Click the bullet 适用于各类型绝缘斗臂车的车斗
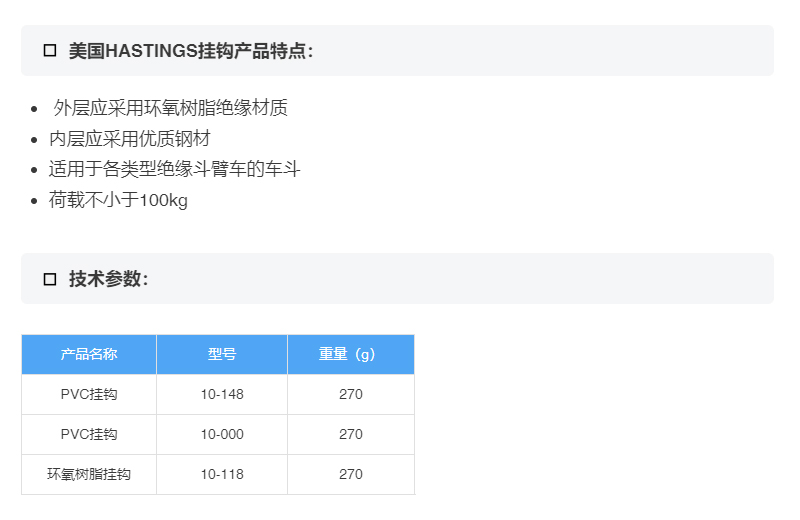Viewport: 800px width, 520px height. (174, 169)
